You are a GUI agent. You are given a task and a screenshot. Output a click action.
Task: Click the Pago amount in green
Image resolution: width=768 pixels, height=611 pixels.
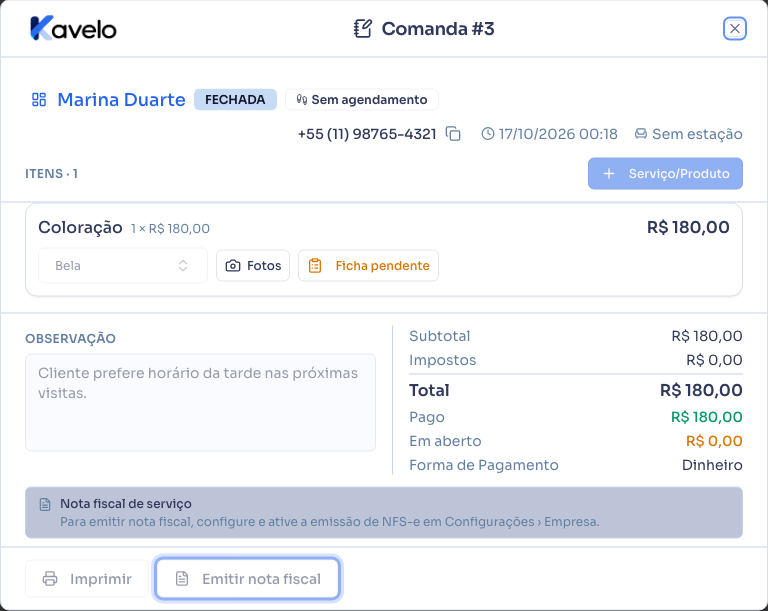[x=706, y=417]
